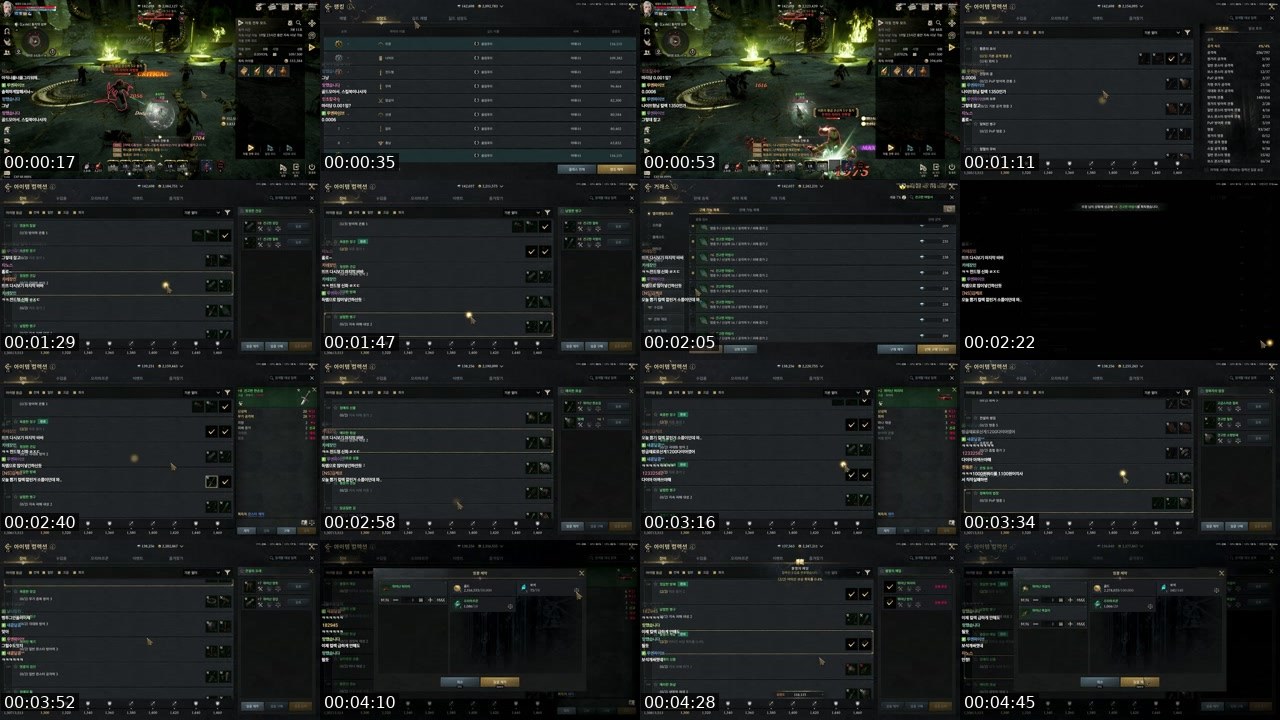The width and height of the screenshot is (1280, 720).
Task: Click the circular minimap in the 00:00:17 frame
Action: tap(33, 40)
